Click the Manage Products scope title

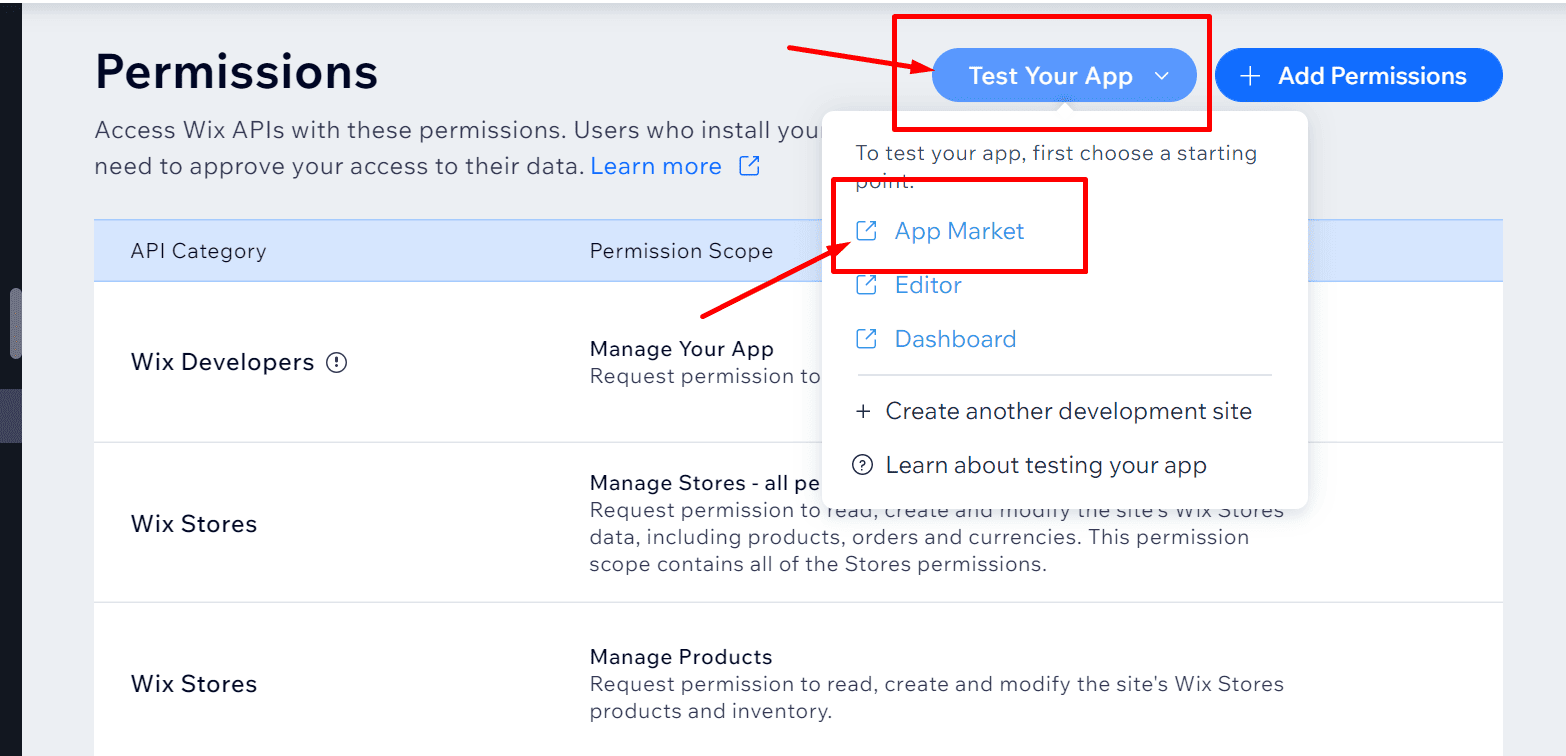(x=681, y=657)
